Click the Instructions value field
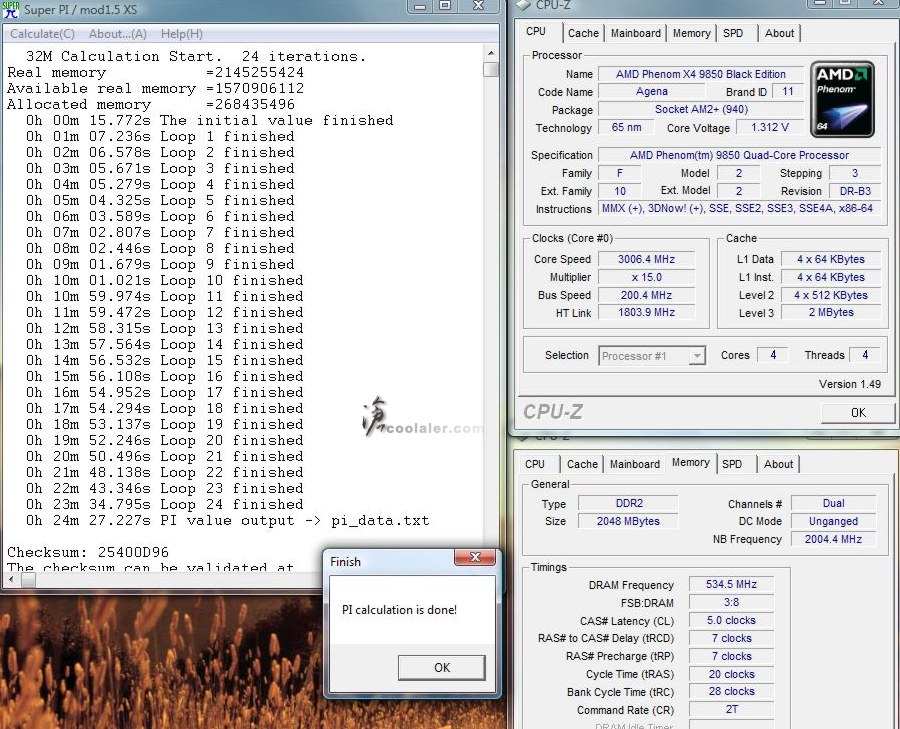900x729 pixels. (x=739, y=208)
